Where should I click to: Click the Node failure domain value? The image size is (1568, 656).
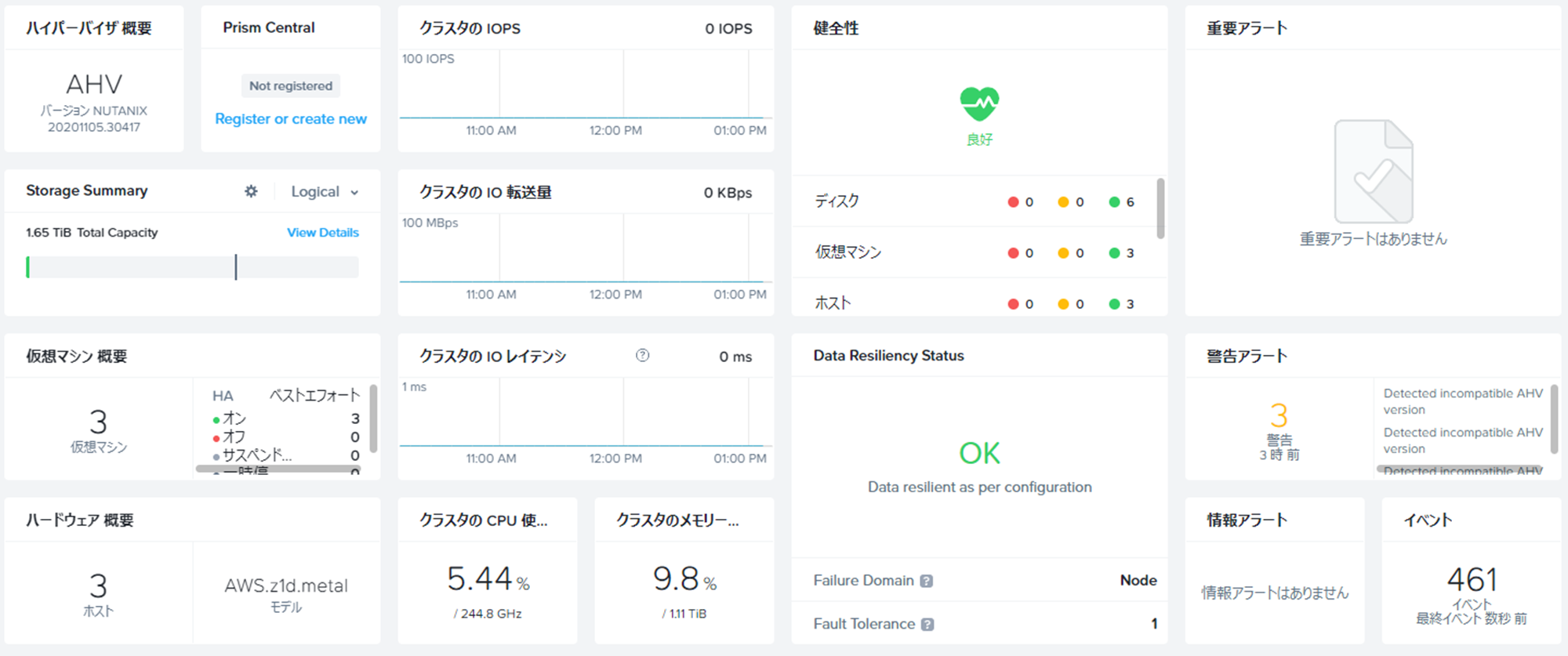point(1138,581)
